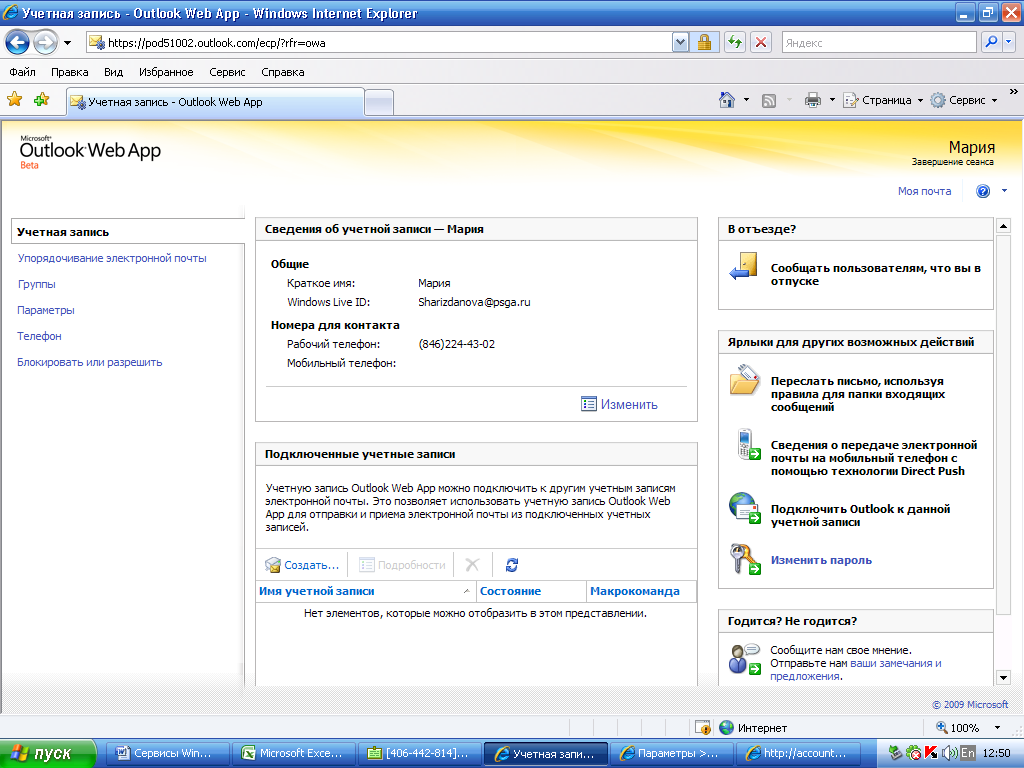The image size is (1024, 768).
Task: Open Телефон in left navigation
Action: (x=39, y=336)
